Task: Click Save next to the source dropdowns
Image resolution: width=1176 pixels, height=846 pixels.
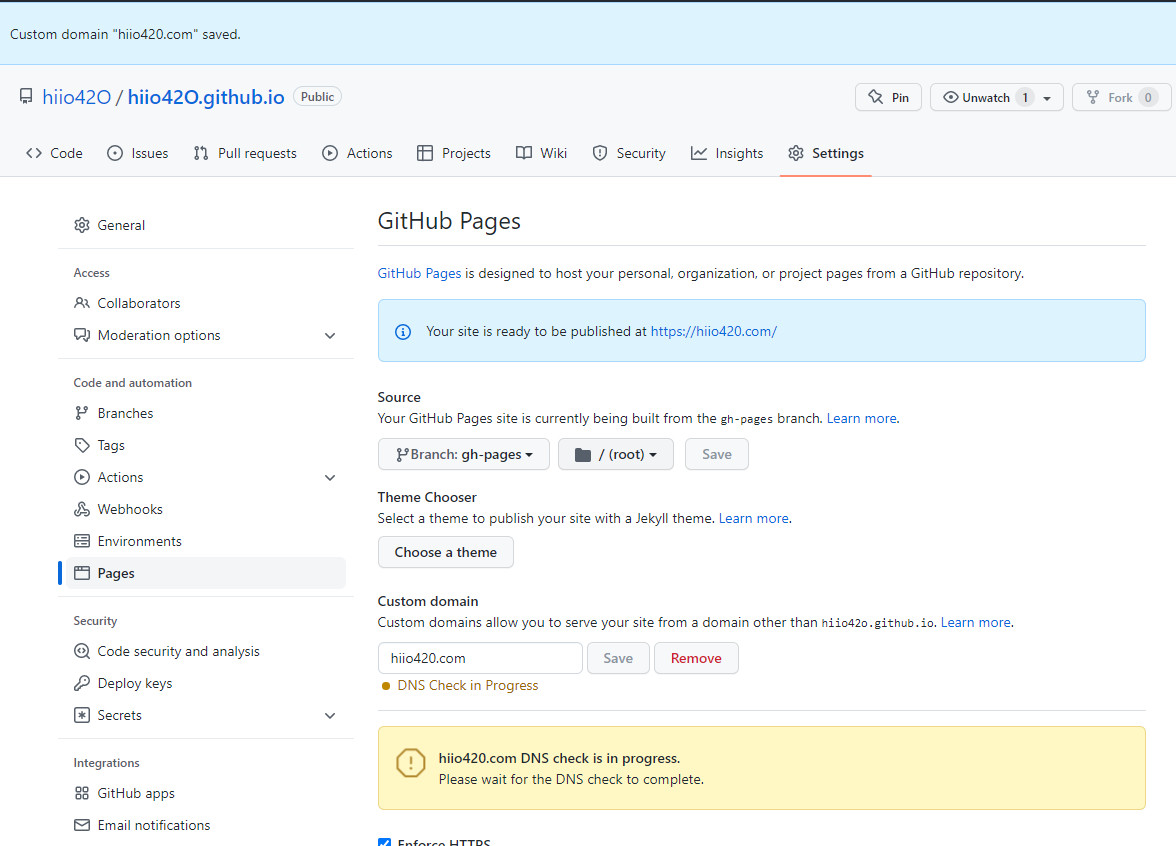Action: coord(717,454)
